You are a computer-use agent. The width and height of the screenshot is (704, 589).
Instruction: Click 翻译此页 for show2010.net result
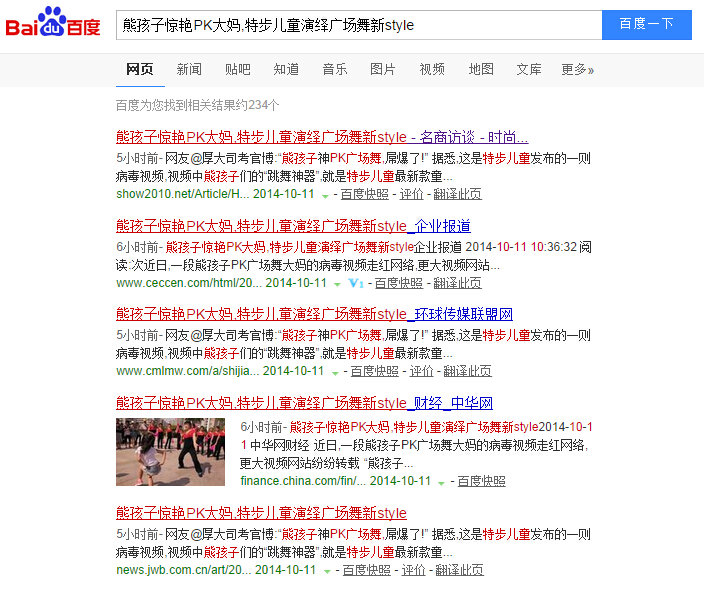(458, 194)
